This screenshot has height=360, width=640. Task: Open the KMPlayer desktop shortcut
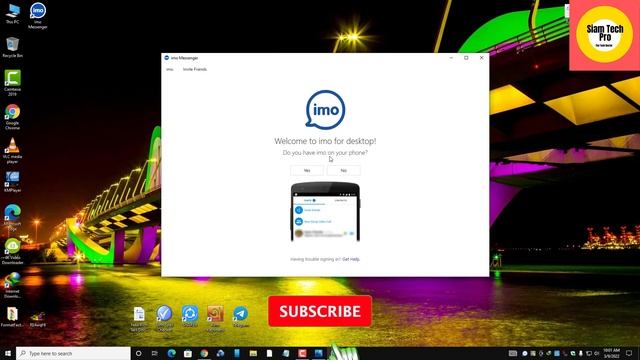coord(12,182)
